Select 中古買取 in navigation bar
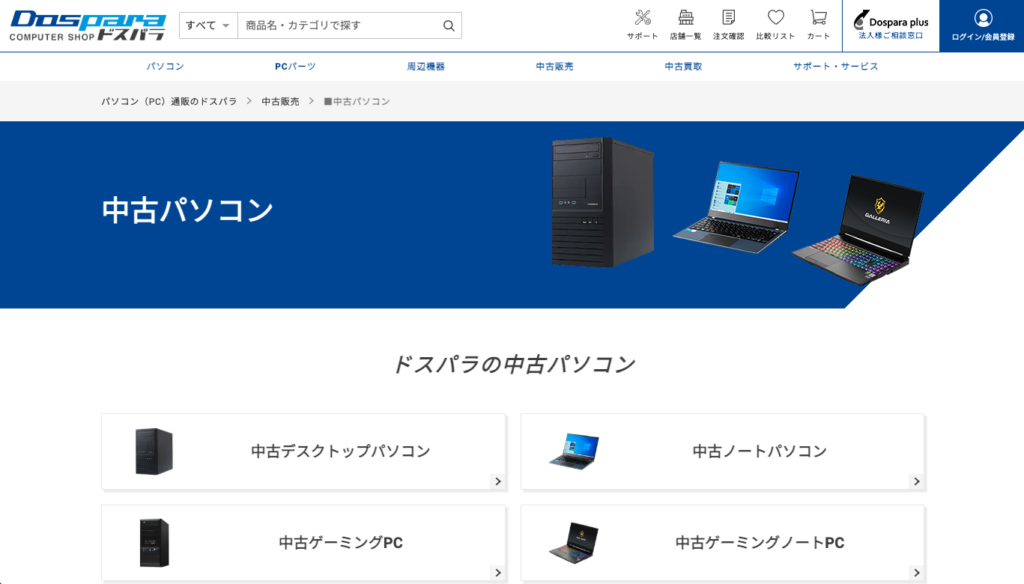The width and height of the screenshot is (1024, 584). click(x=683, y=66)
